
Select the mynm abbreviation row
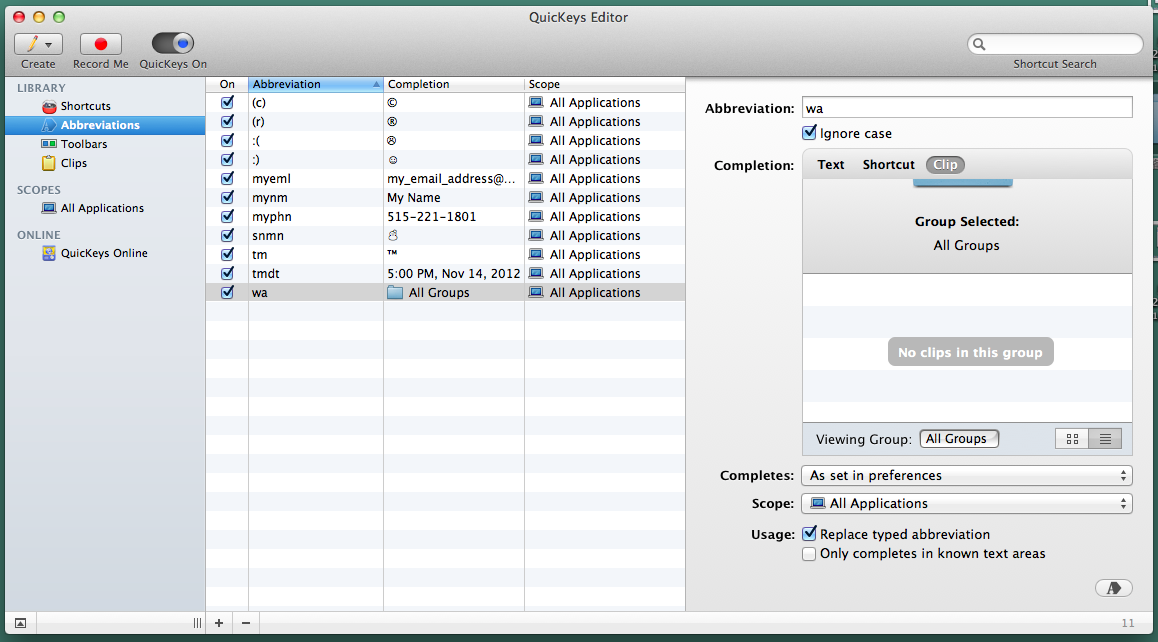[445, 197]
